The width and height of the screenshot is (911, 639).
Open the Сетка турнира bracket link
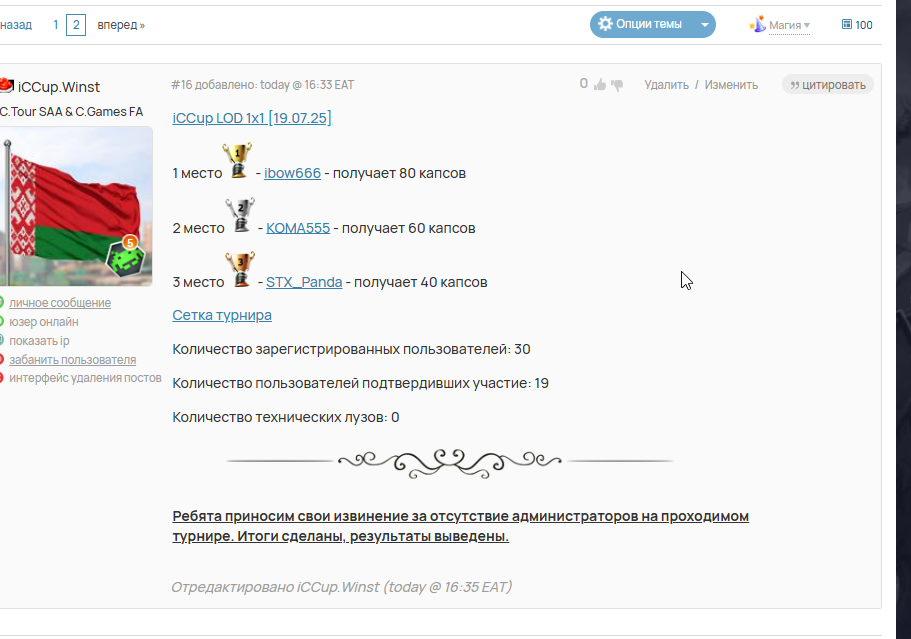(x=222, y=315)
